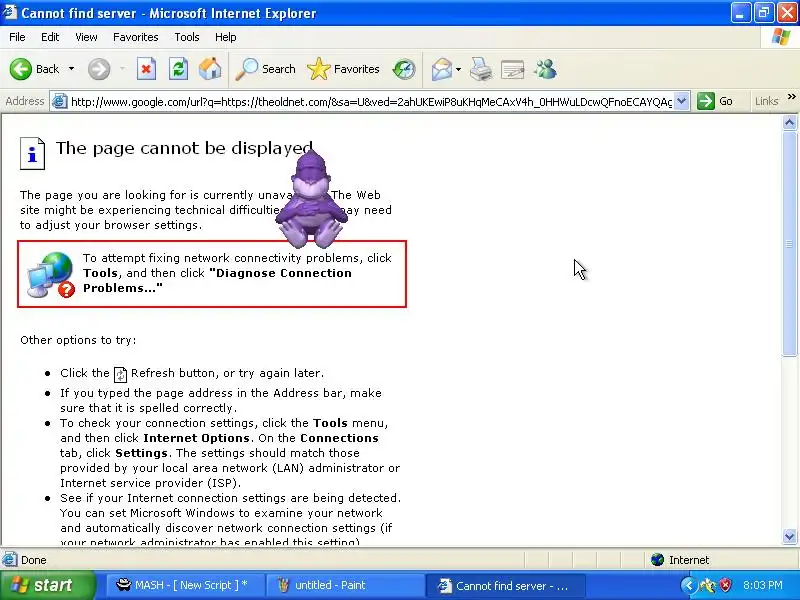Click the network diagnose globe icon
Image resolution: width=800 pixels, height=600 pixels.
point(51,274)
